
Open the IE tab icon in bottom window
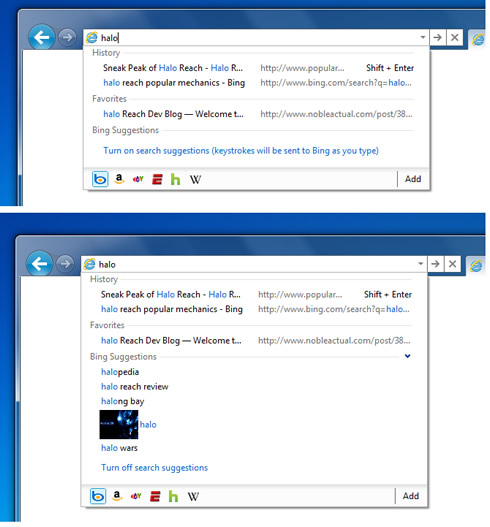tap(476, 266)
